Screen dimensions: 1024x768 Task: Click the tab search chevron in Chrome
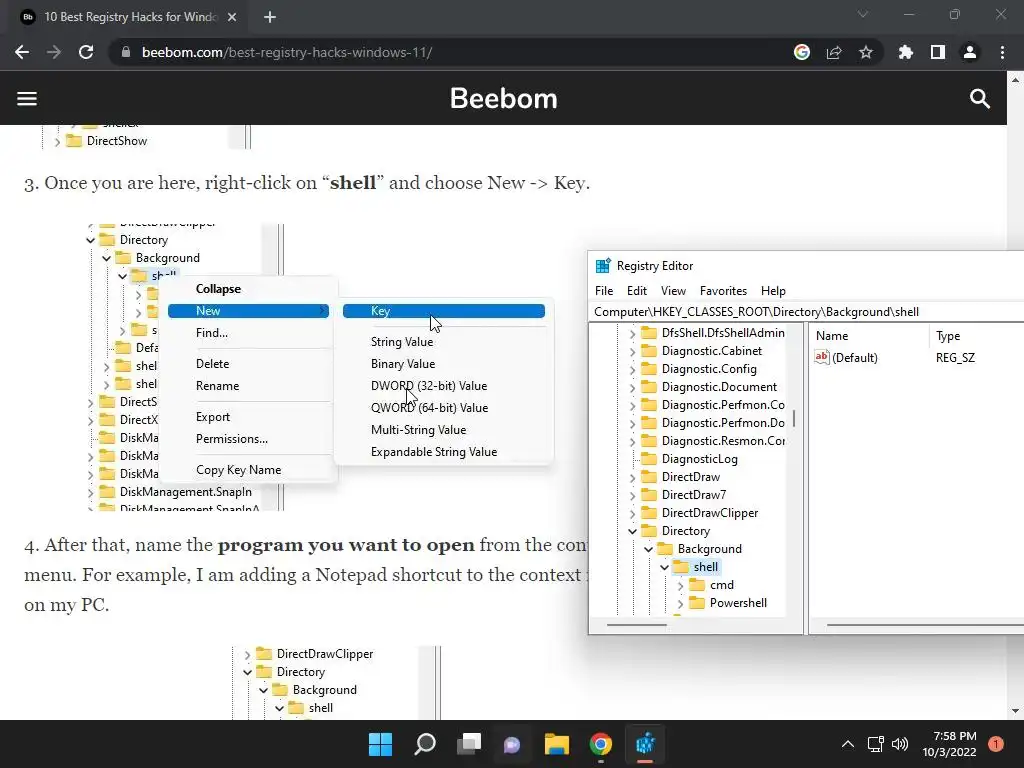point(863,14)
